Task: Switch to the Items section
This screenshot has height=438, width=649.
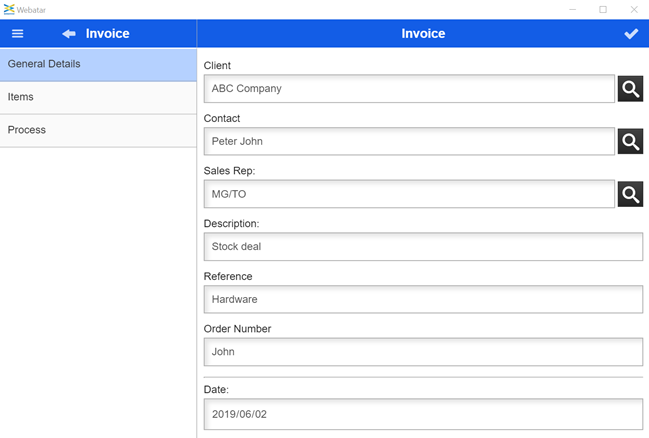Action: pos(98,97)
